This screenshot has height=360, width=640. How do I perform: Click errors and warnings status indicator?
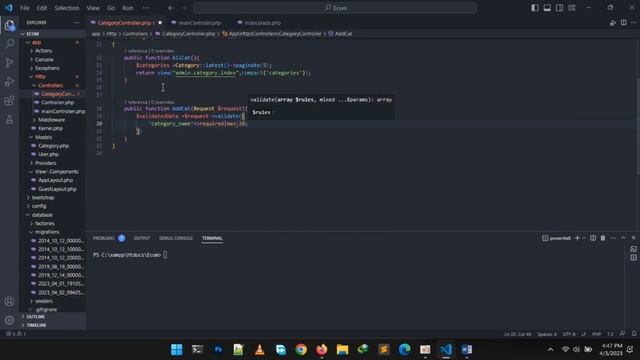(x=16, y=334)
